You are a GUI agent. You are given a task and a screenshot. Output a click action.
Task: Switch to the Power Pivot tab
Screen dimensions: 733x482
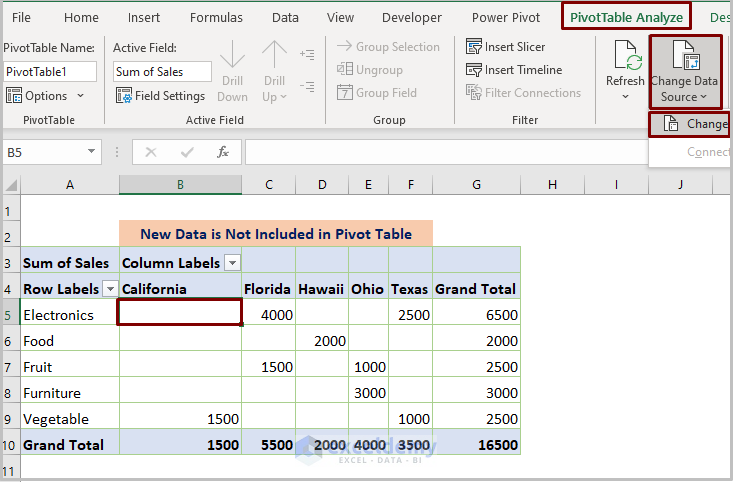coord(505,17)
